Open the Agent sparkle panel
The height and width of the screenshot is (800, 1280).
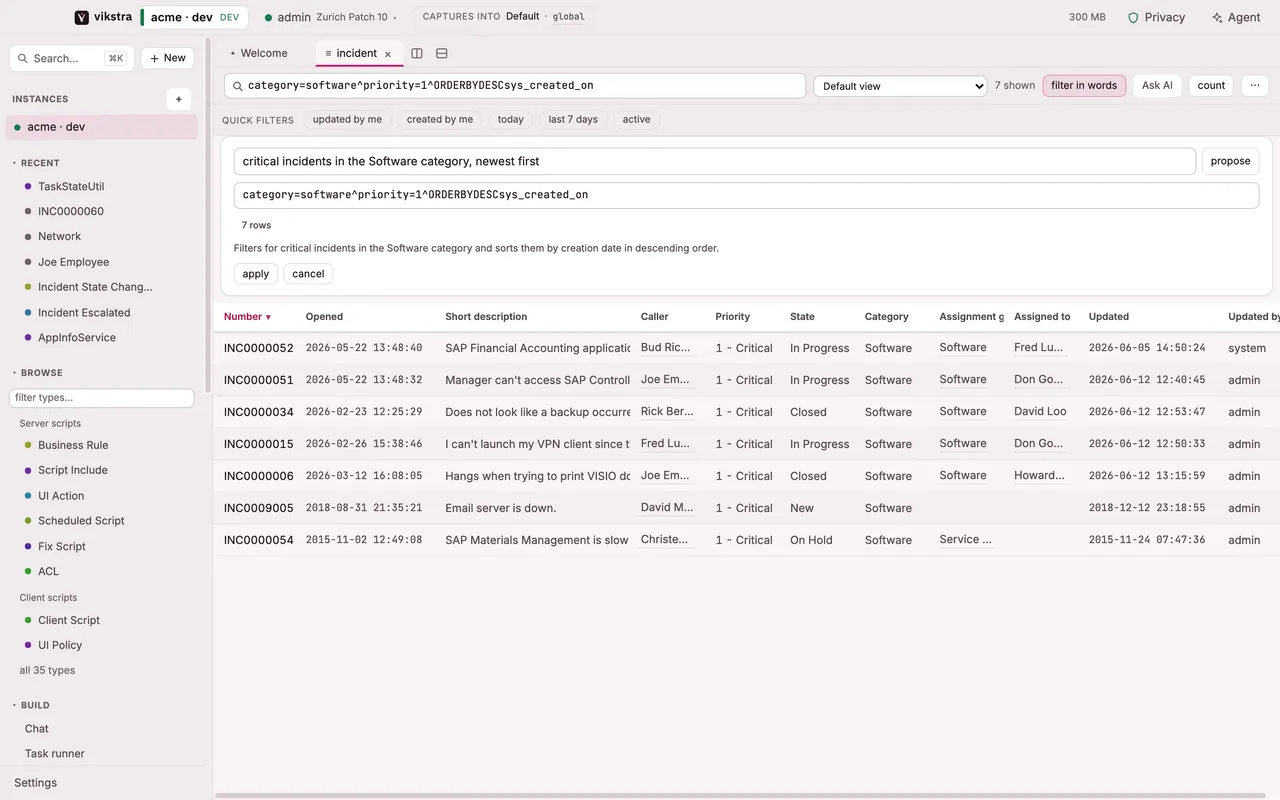(1235, 17)
